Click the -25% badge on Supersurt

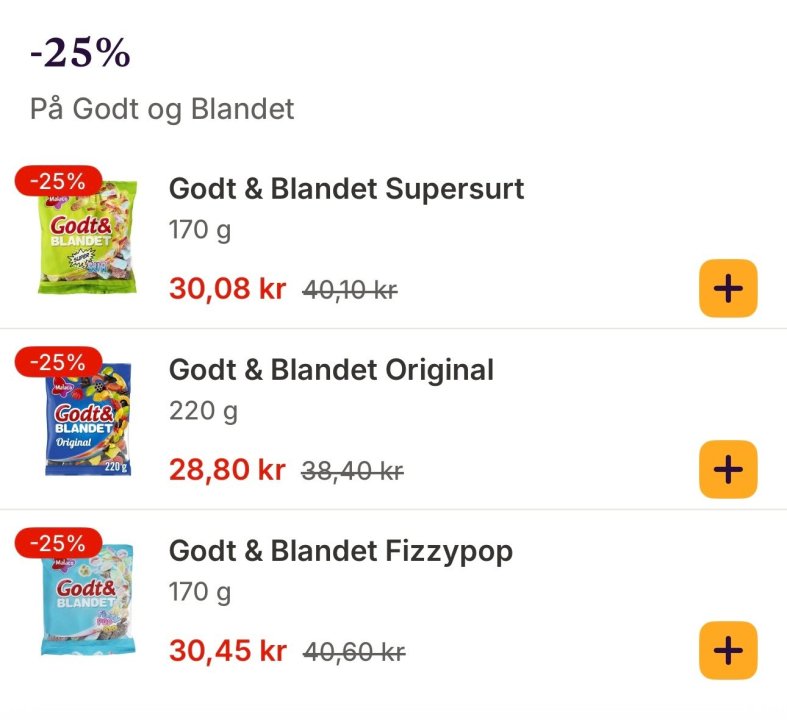point(58,182)
